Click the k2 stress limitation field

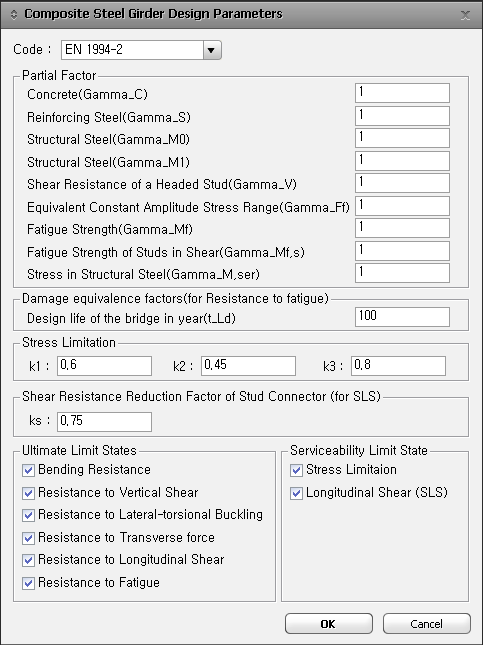pyautogui.click(x=248, y=366)
